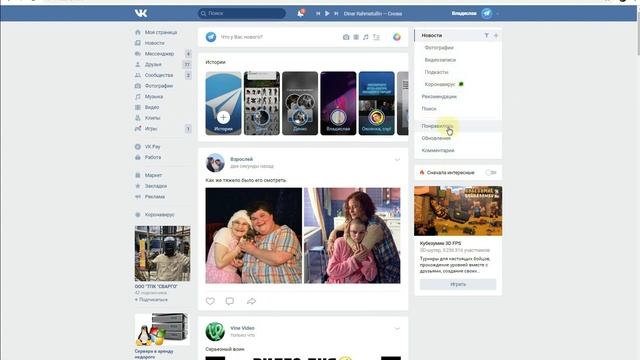Comment on the Взрослей post
The image size is (640, 360).
coord(230,301)
